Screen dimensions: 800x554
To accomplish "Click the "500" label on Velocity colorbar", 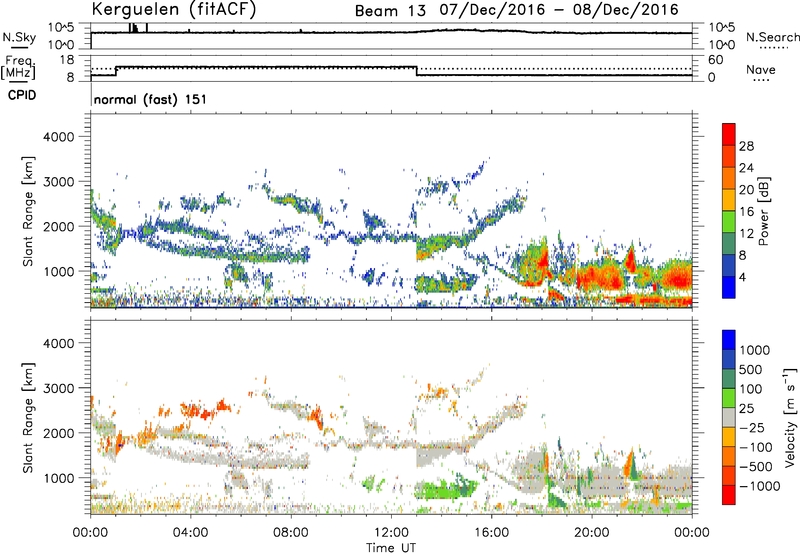I will 751,369.
